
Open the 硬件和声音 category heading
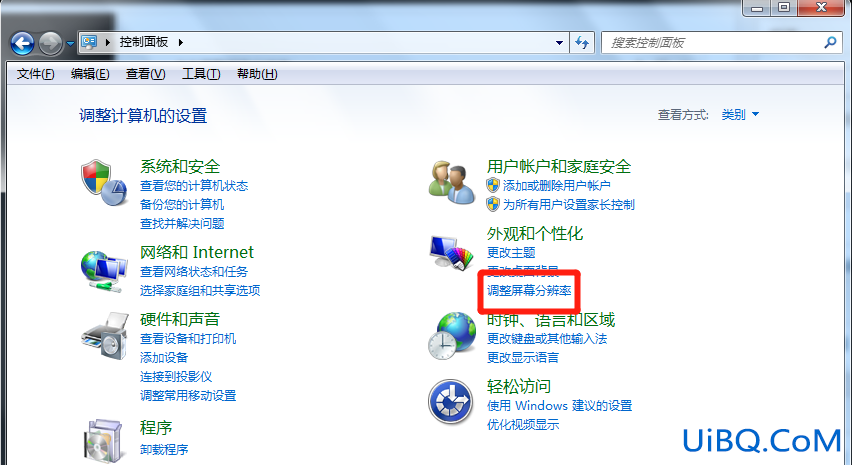(180, 319)
